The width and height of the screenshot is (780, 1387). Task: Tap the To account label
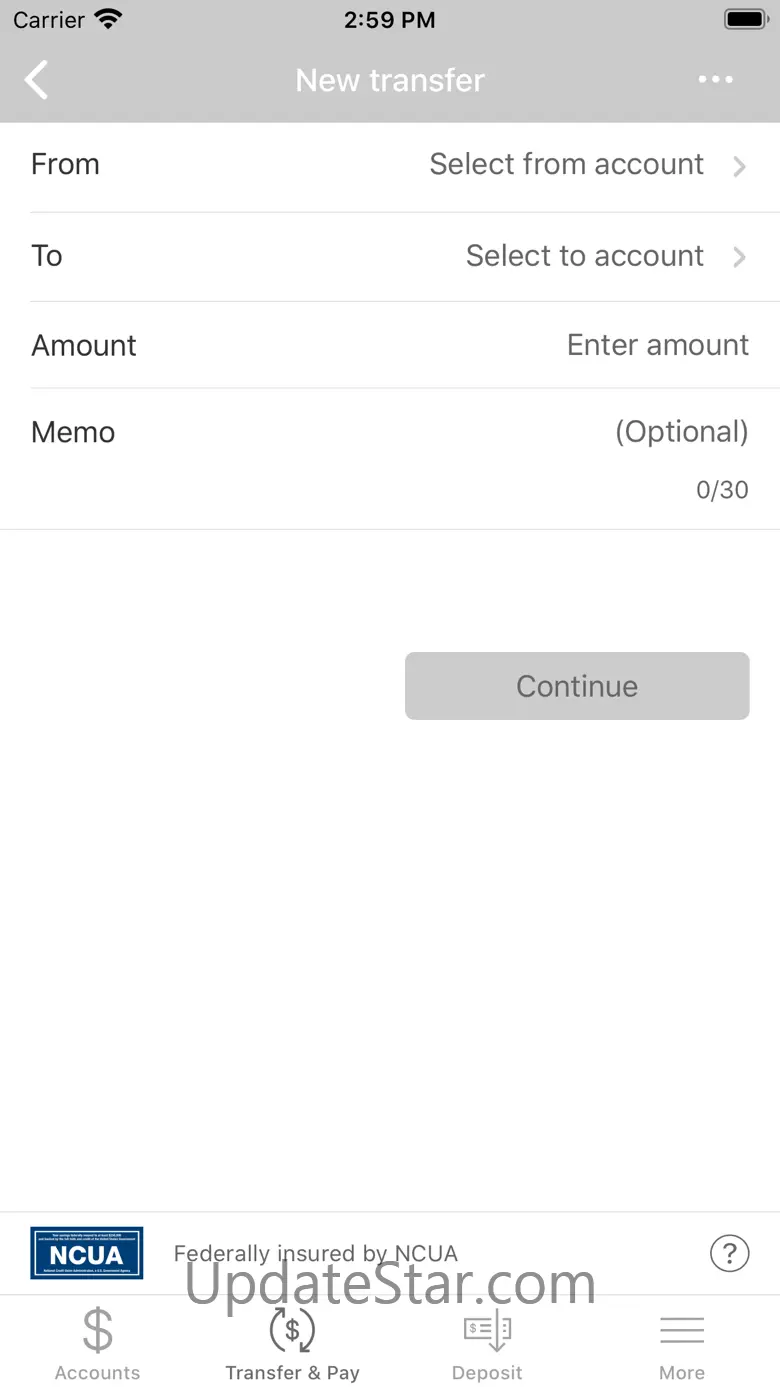pos(47,256)
